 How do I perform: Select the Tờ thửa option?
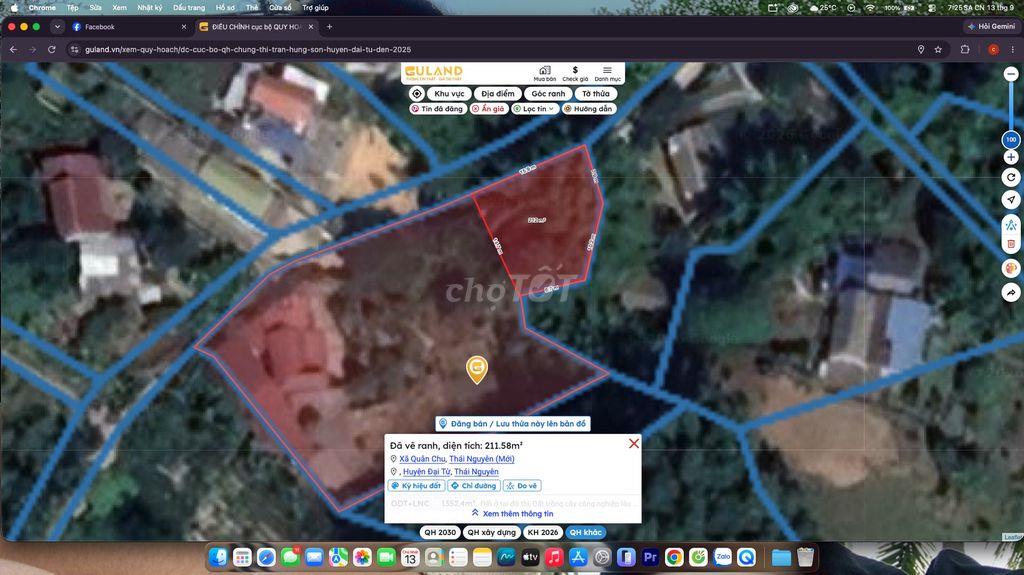click(596, 93)
